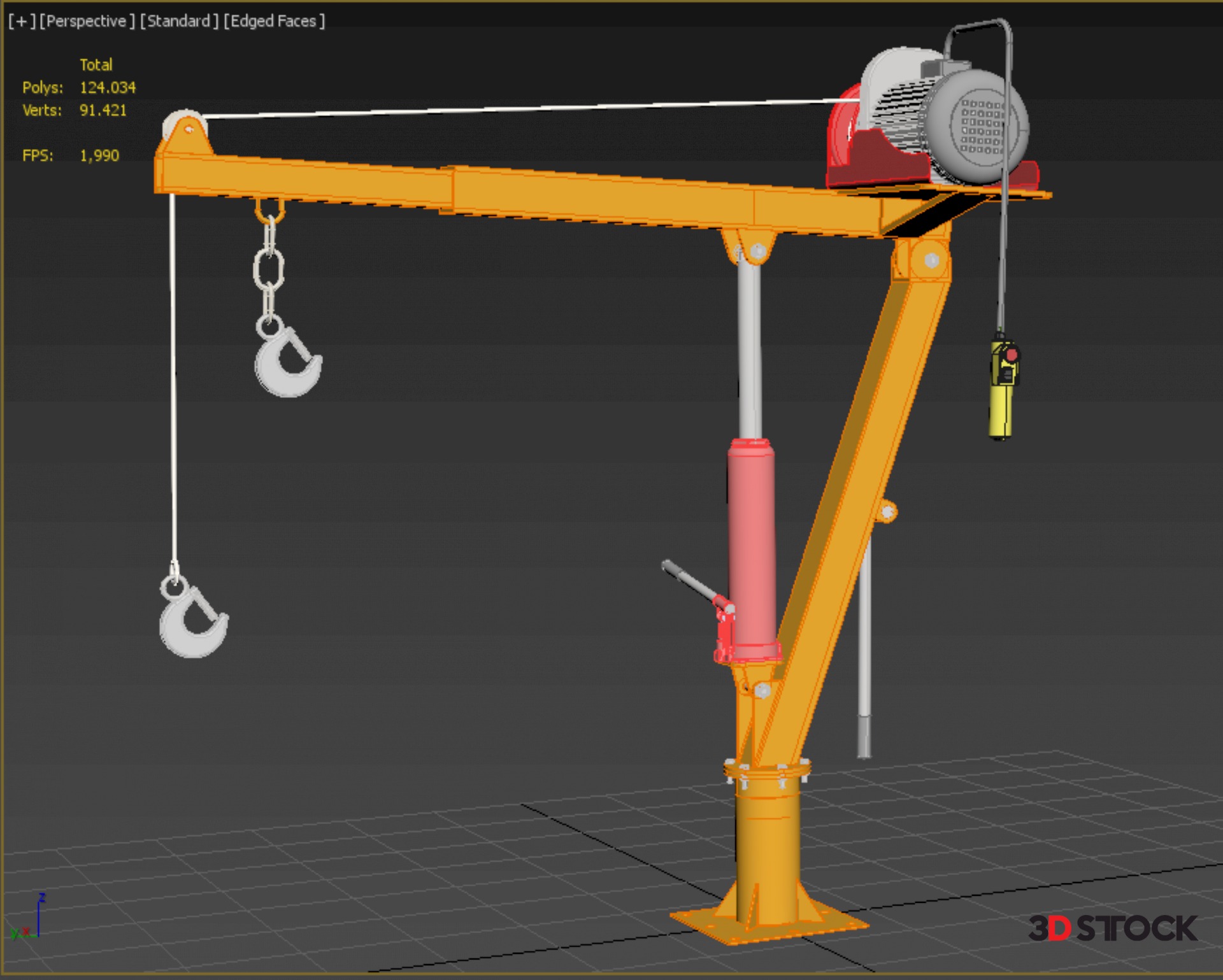
Task: Click the Perspective viewport label menu
Action: [x=87, y=21]
